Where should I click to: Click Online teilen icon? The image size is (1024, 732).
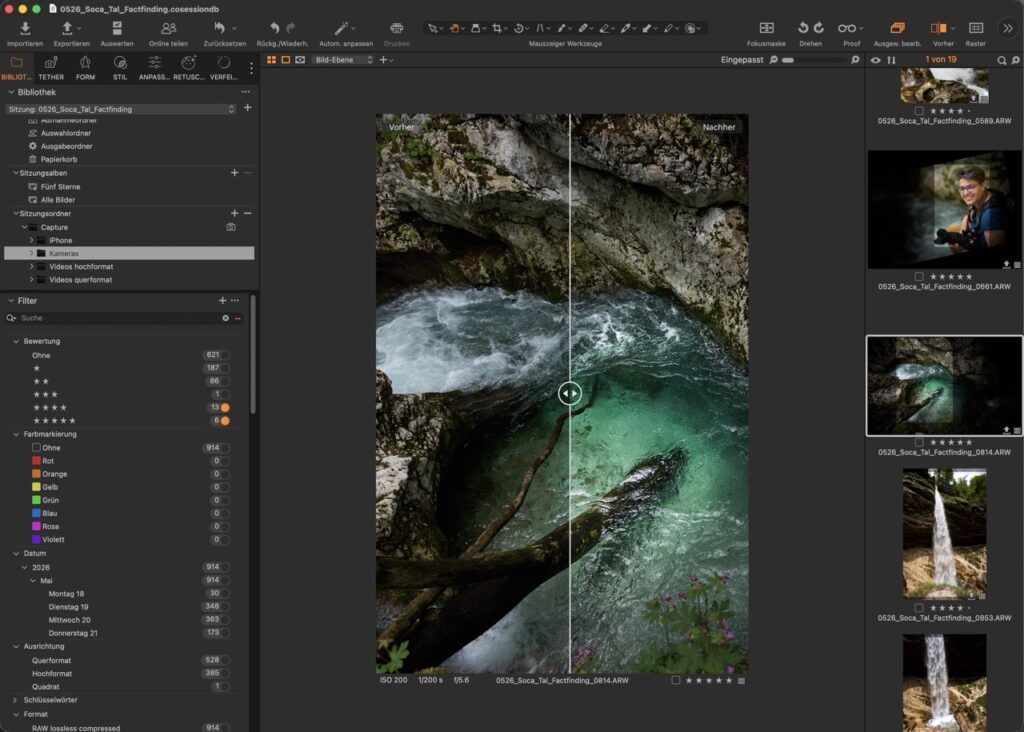tap(168, 28)
